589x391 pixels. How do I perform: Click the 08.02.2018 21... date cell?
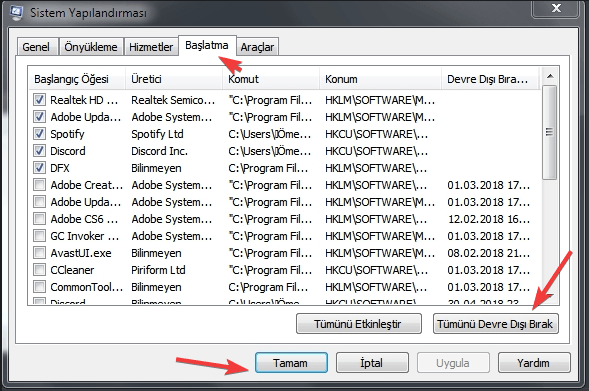tap(489, 253)
